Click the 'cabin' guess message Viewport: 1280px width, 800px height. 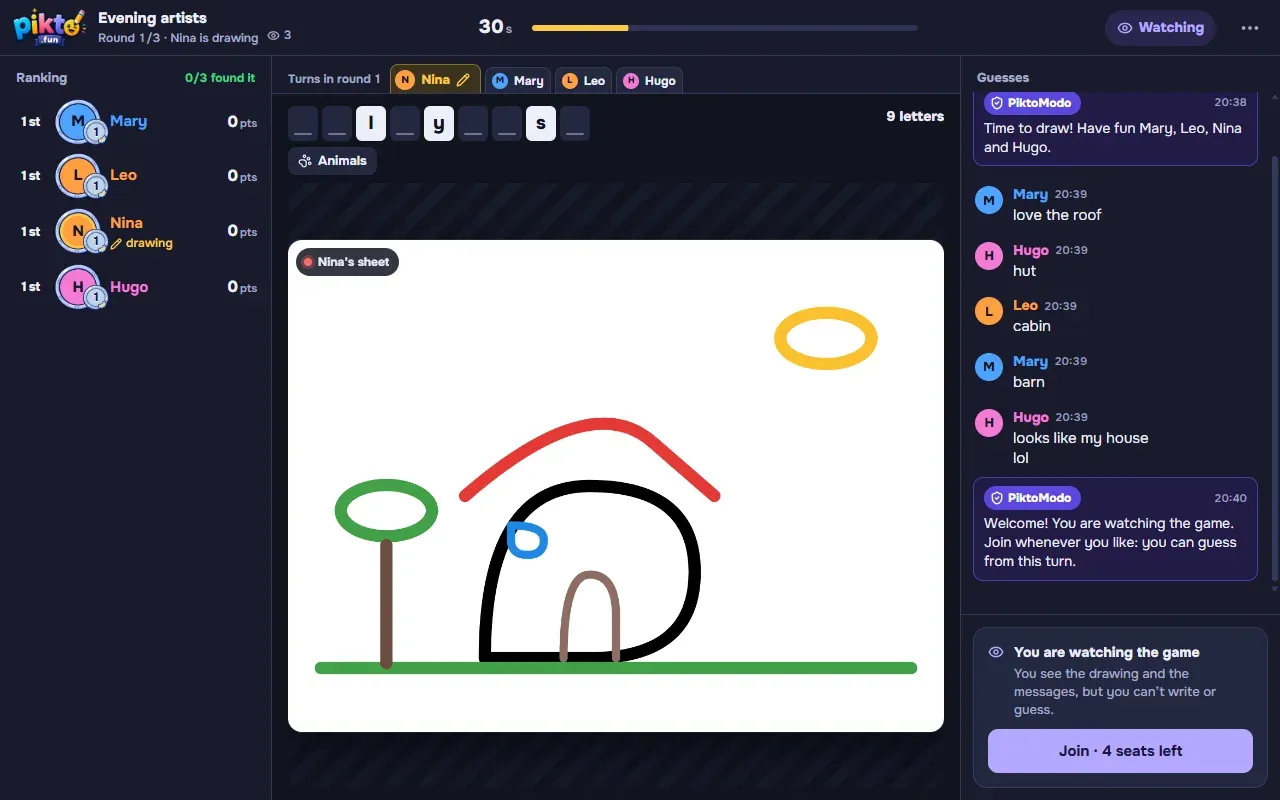1032,326
